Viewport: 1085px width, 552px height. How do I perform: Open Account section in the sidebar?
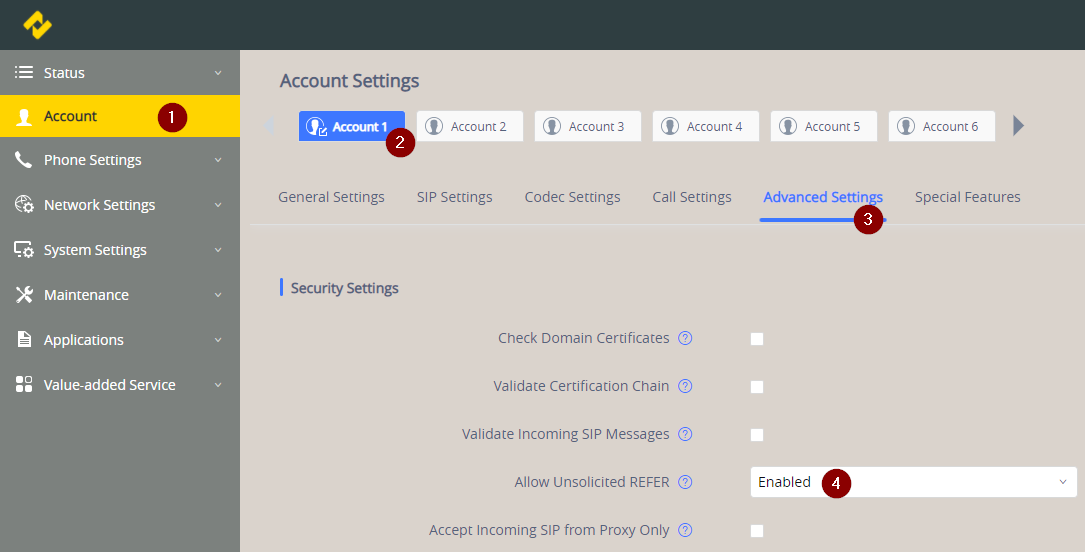(70, 116)
